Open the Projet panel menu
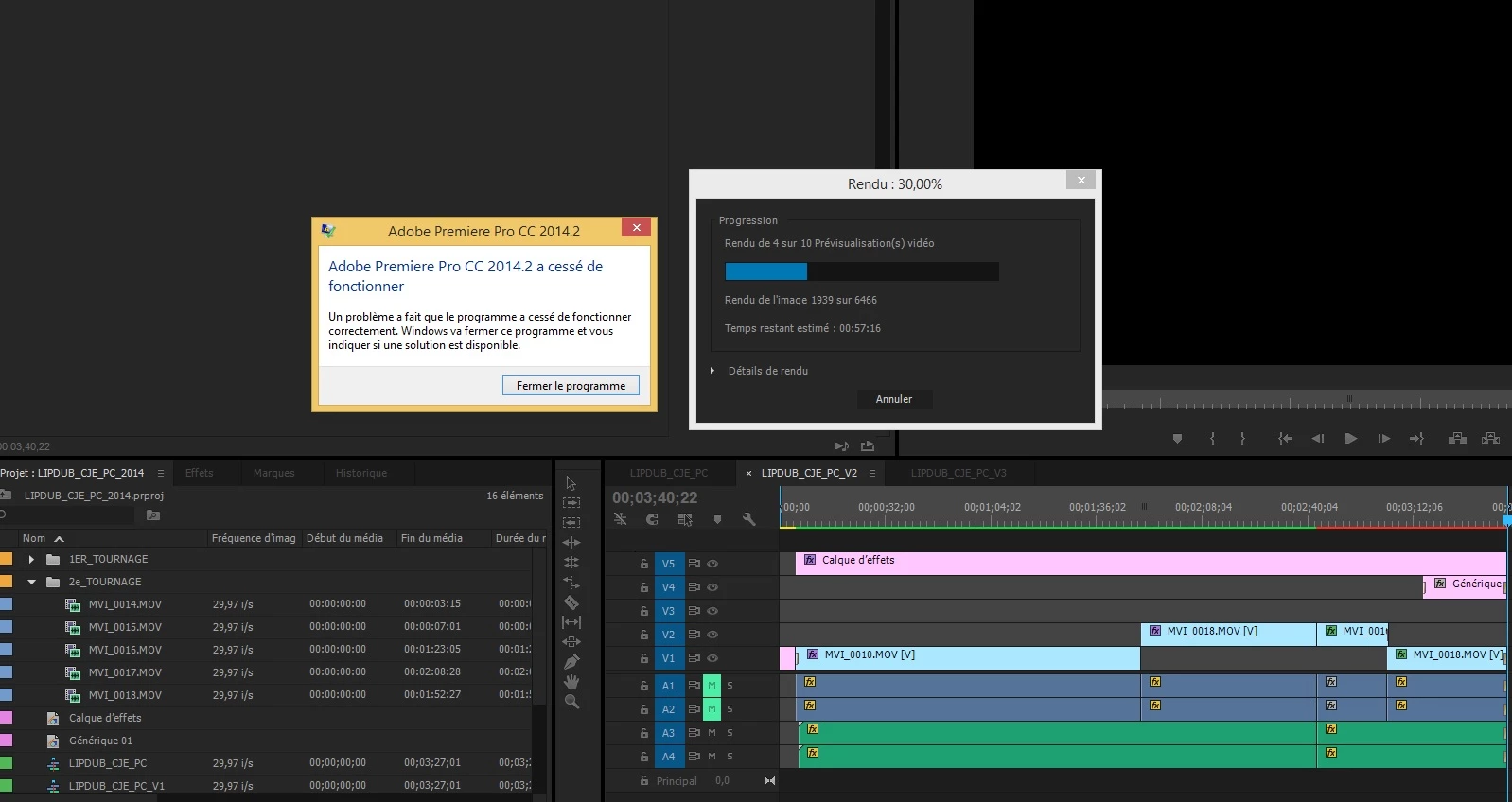The width and height of the screenshot is (1512, 802). point(160,473)
